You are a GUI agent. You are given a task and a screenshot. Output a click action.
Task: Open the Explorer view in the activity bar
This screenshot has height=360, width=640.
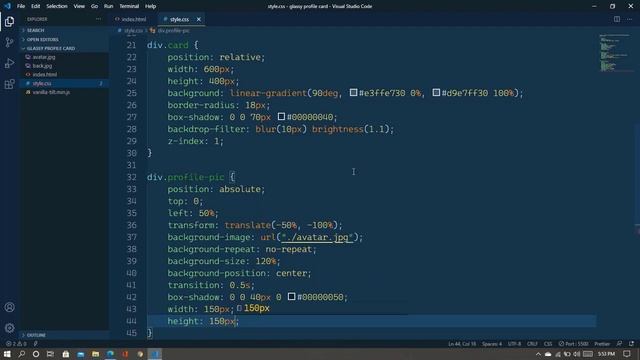9,22
